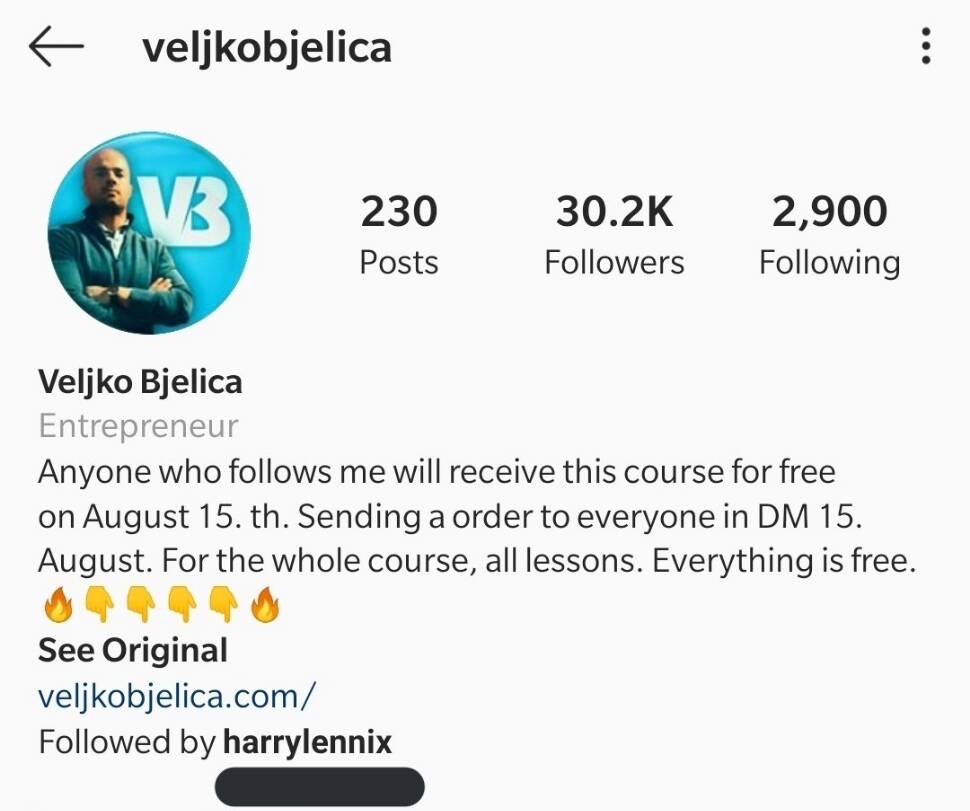970x811 pixels.
Task: Tap the last pointing-down hand emoji
Action: (x=224, y=604)
